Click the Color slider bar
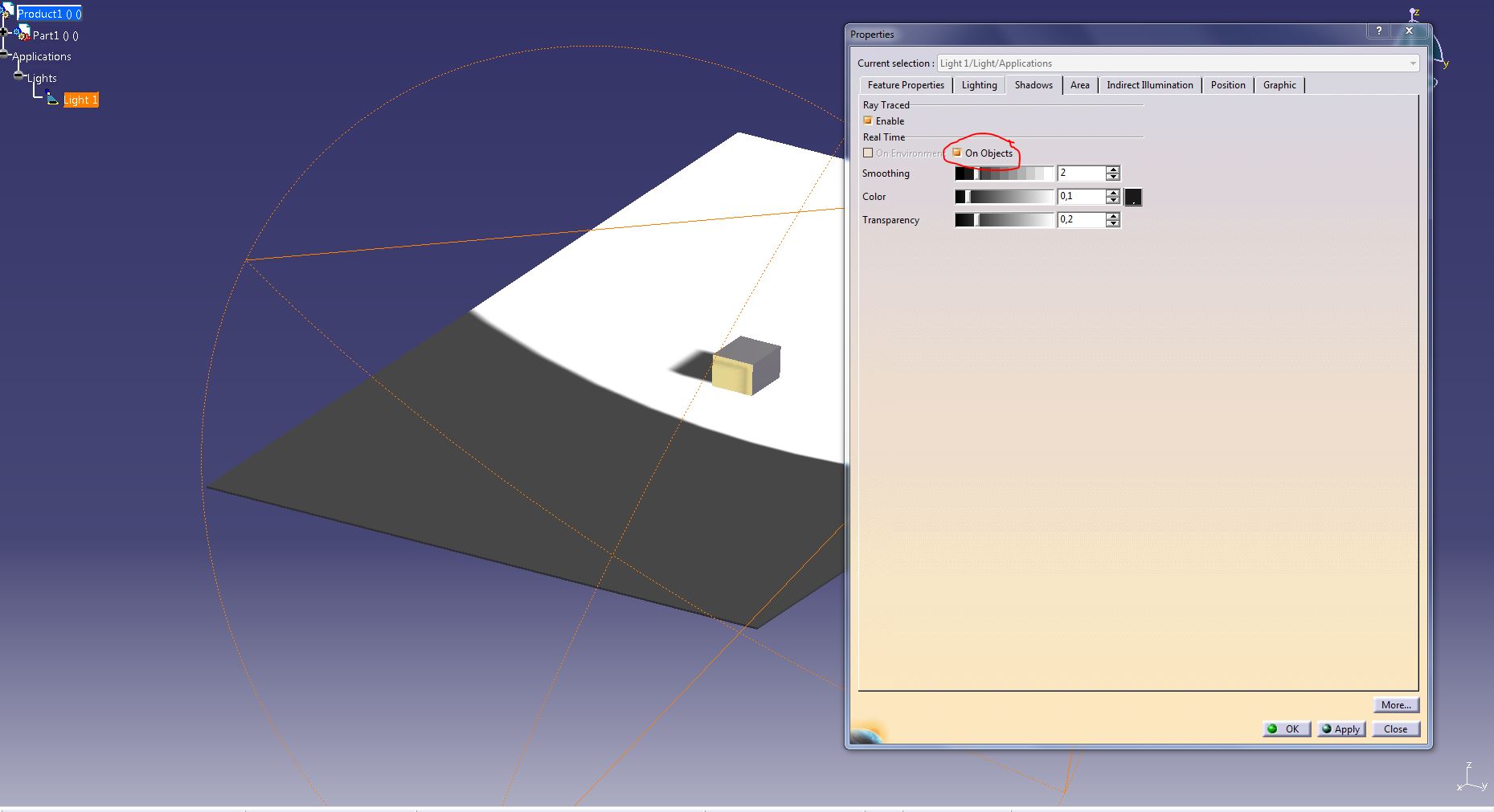Image resolution: width=1494 pixels, height=812 pixels. click(x=1004, y=197)
